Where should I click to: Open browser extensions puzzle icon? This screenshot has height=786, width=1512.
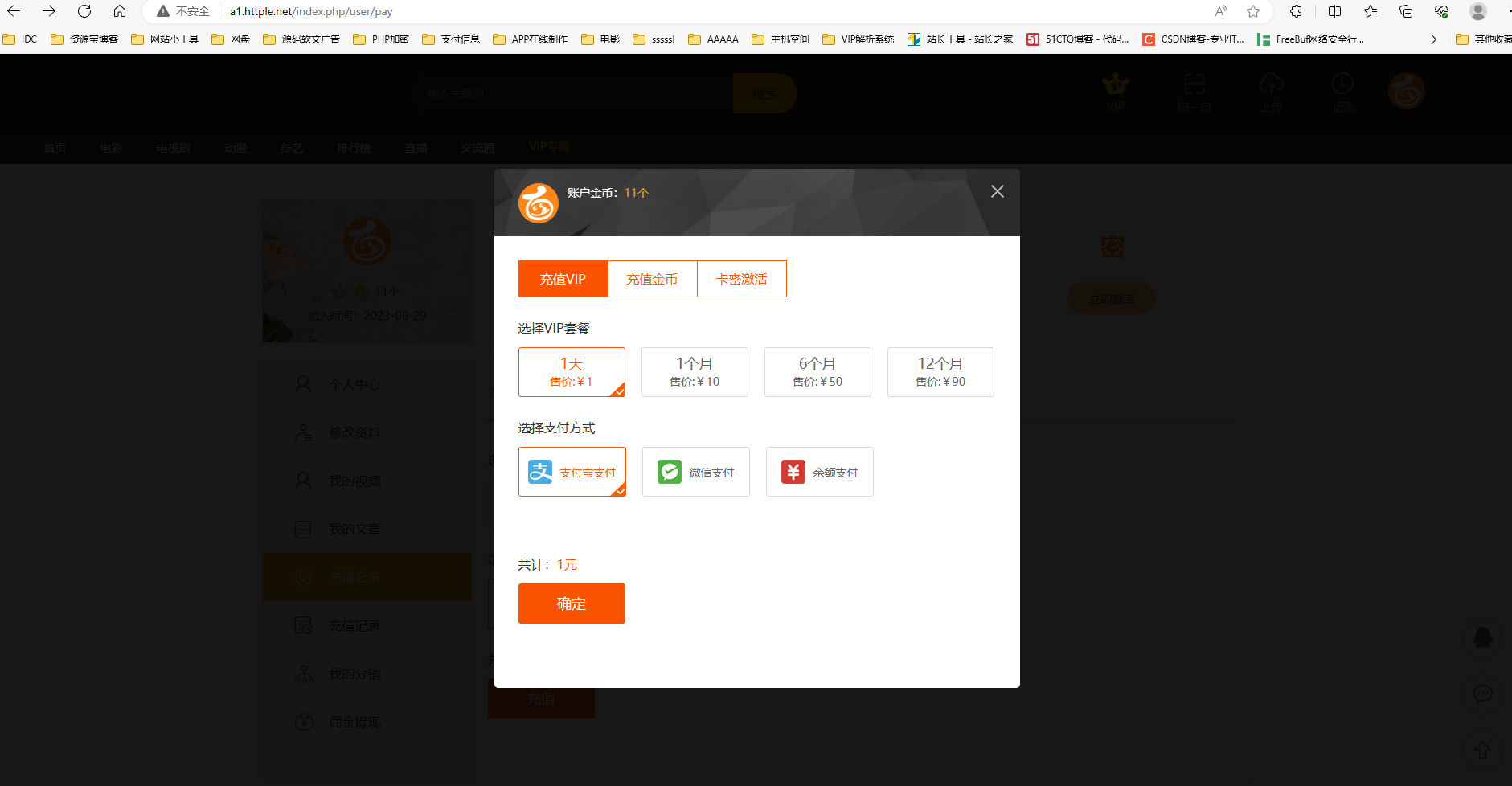click(1296, 11)
